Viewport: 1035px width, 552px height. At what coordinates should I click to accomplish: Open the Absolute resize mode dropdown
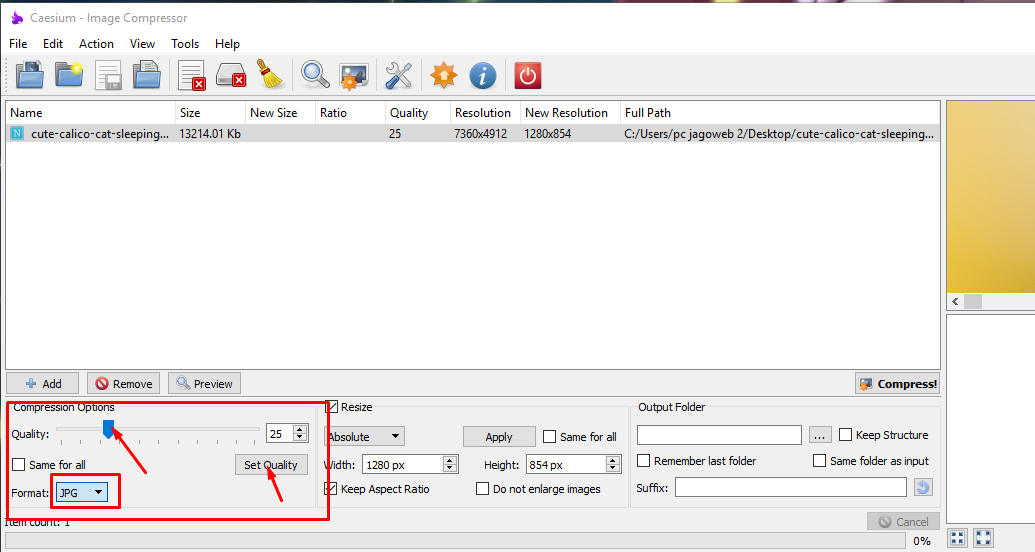(x=365, y=436)
